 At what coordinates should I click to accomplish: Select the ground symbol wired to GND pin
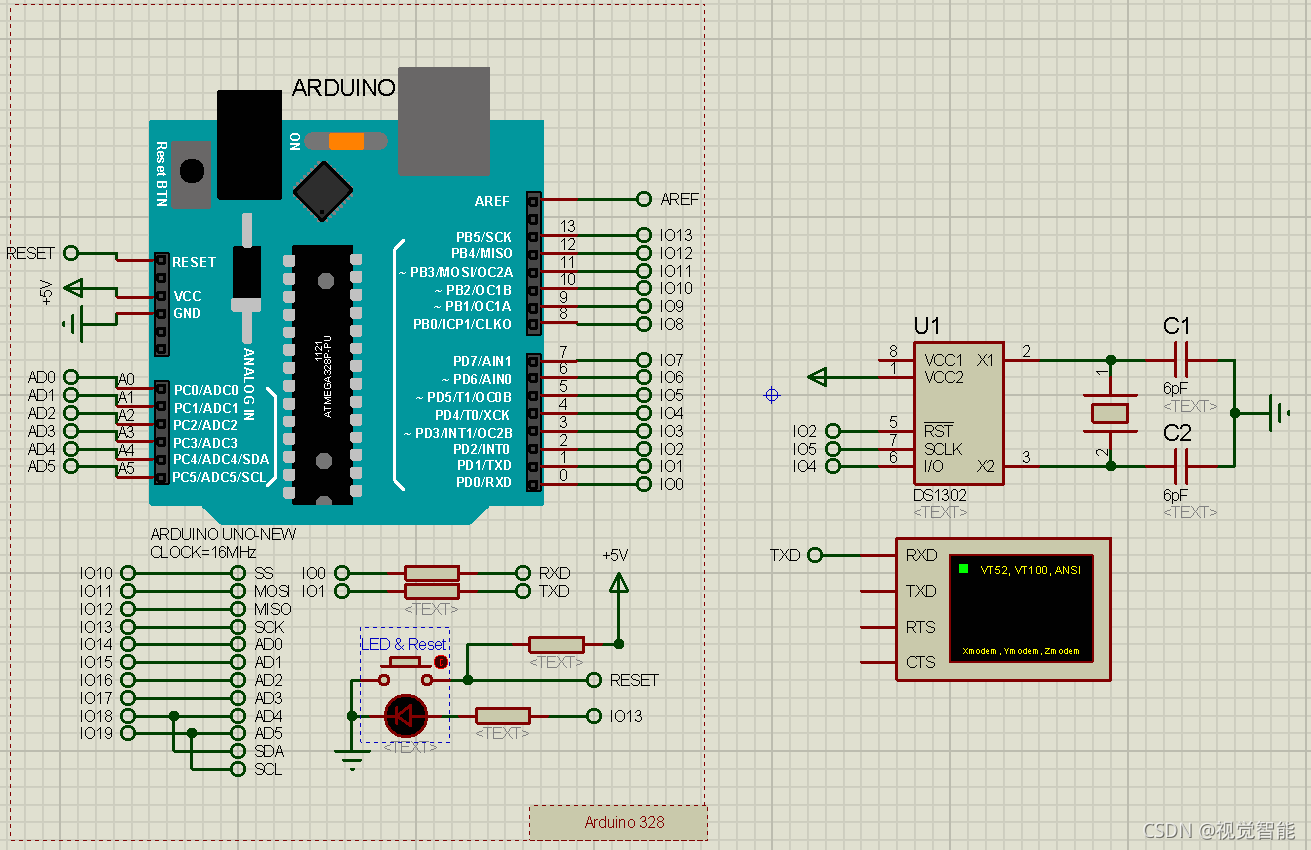click(x=72, y=323)
